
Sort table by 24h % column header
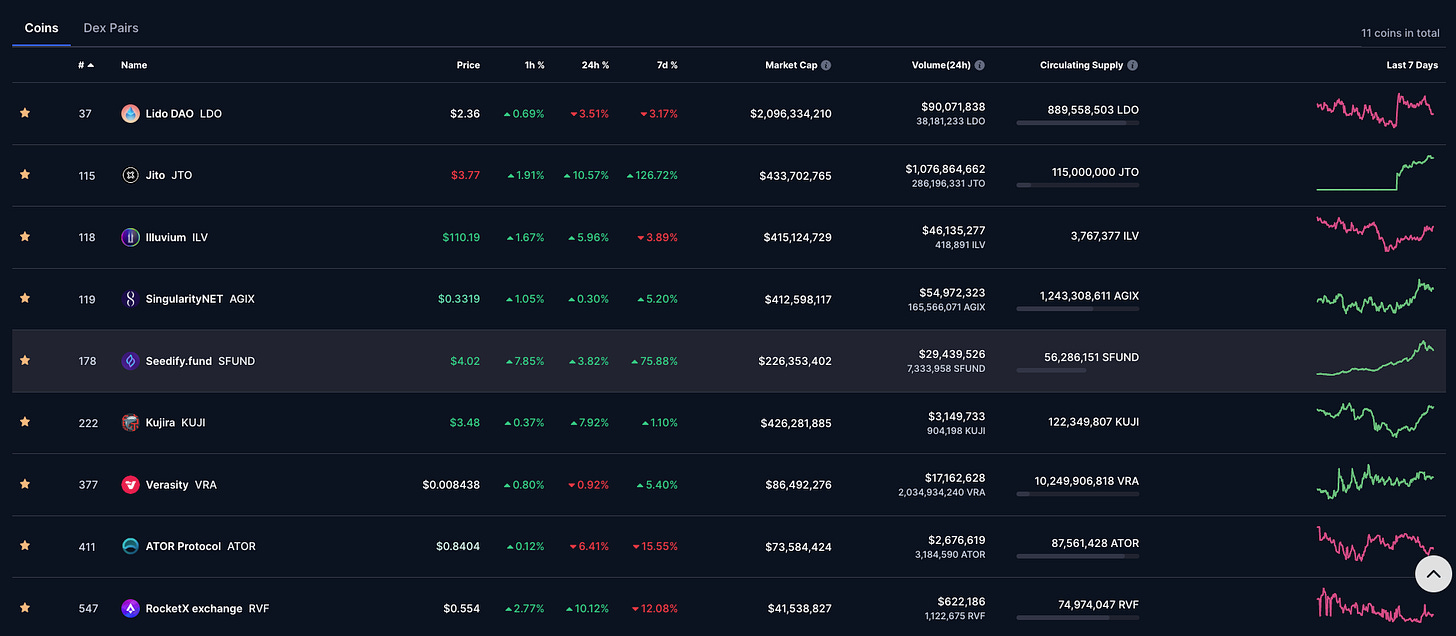pos(594,65)
